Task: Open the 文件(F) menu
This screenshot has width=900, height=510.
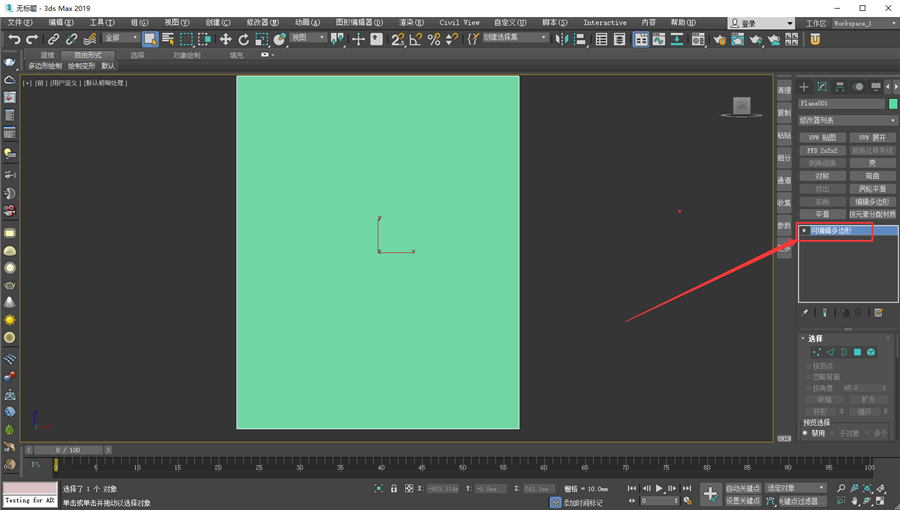Action: 20,22
